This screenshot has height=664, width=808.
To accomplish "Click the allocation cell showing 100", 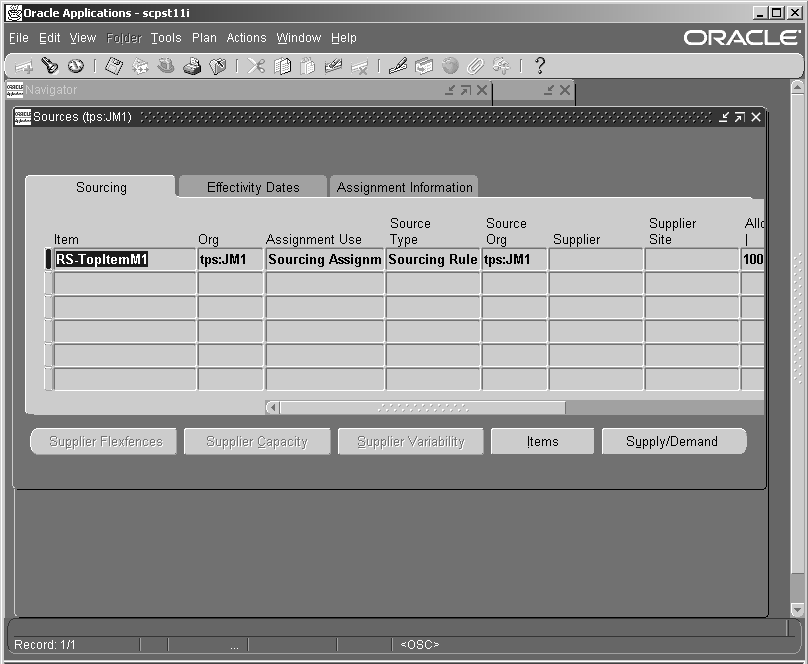I will (x=752, y=260).
